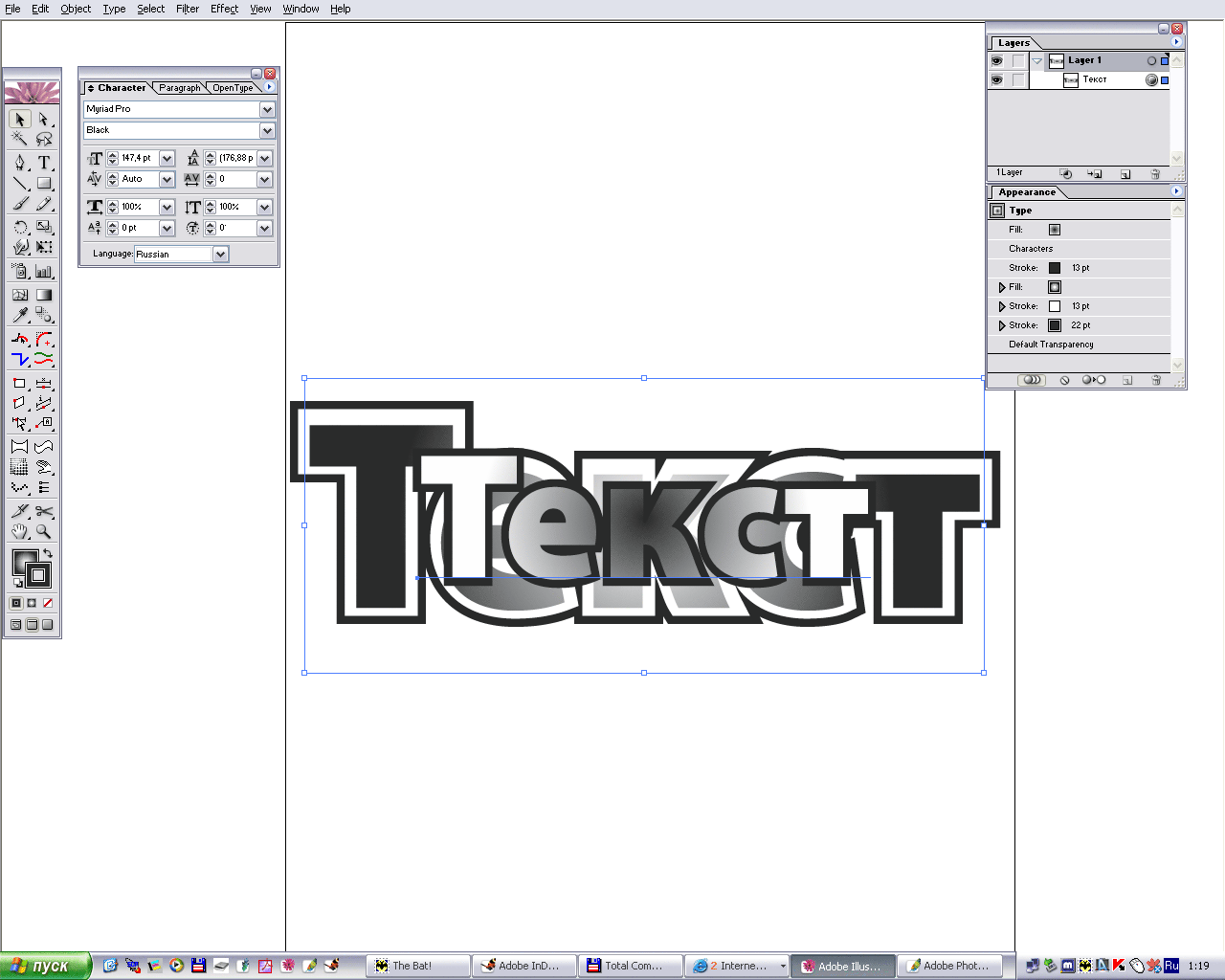Open the Object menu
Image resolution: width=1225 pixels, height=980 pixels.
[76, 9]
